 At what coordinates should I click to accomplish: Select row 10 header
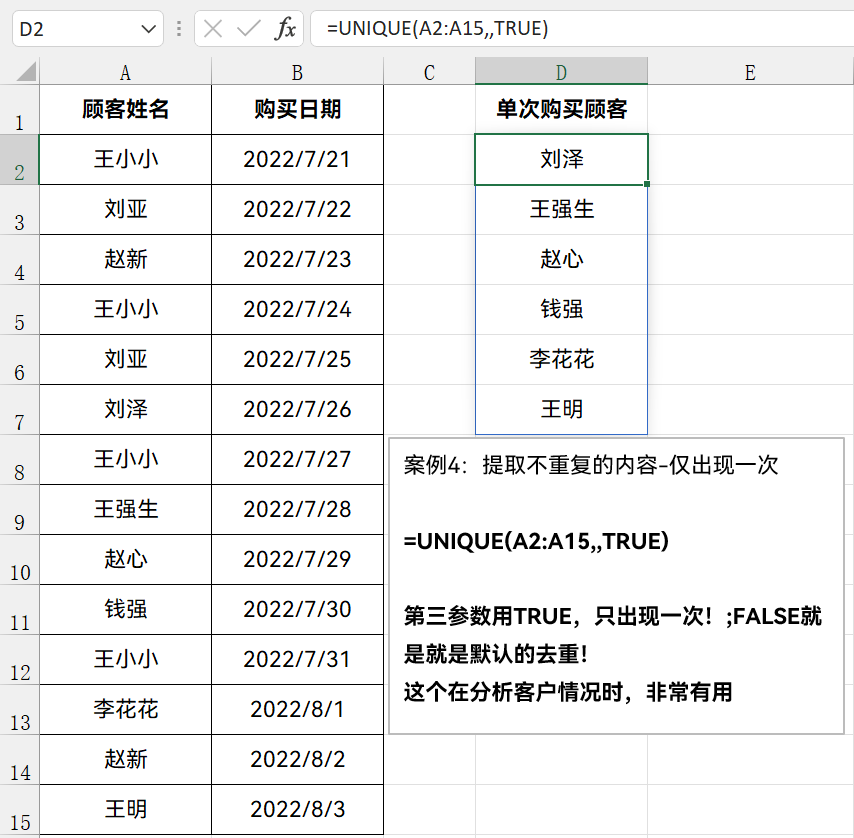[20, 560]
